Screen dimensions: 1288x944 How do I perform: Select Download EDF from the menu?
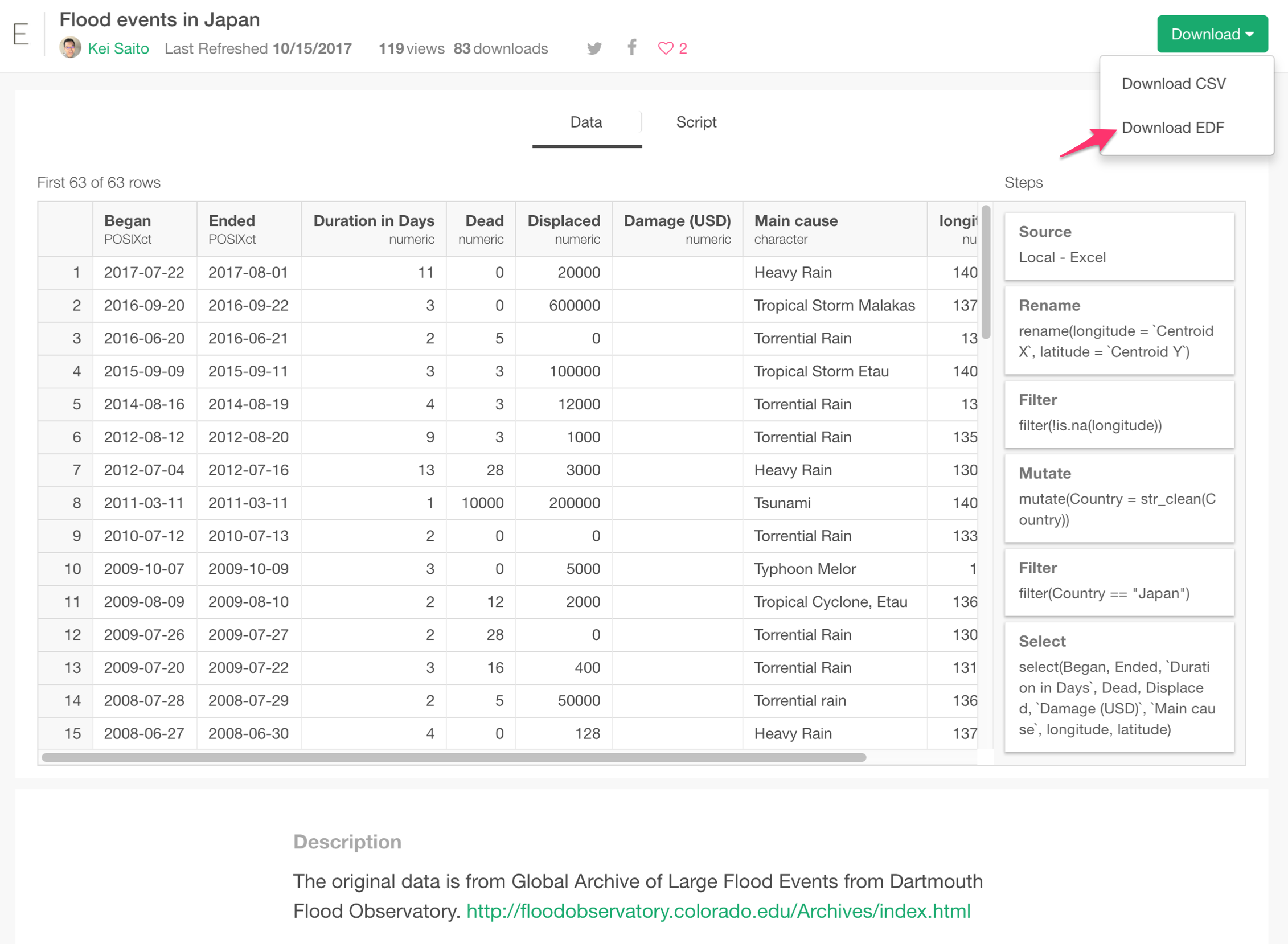tap(1172, 128)
